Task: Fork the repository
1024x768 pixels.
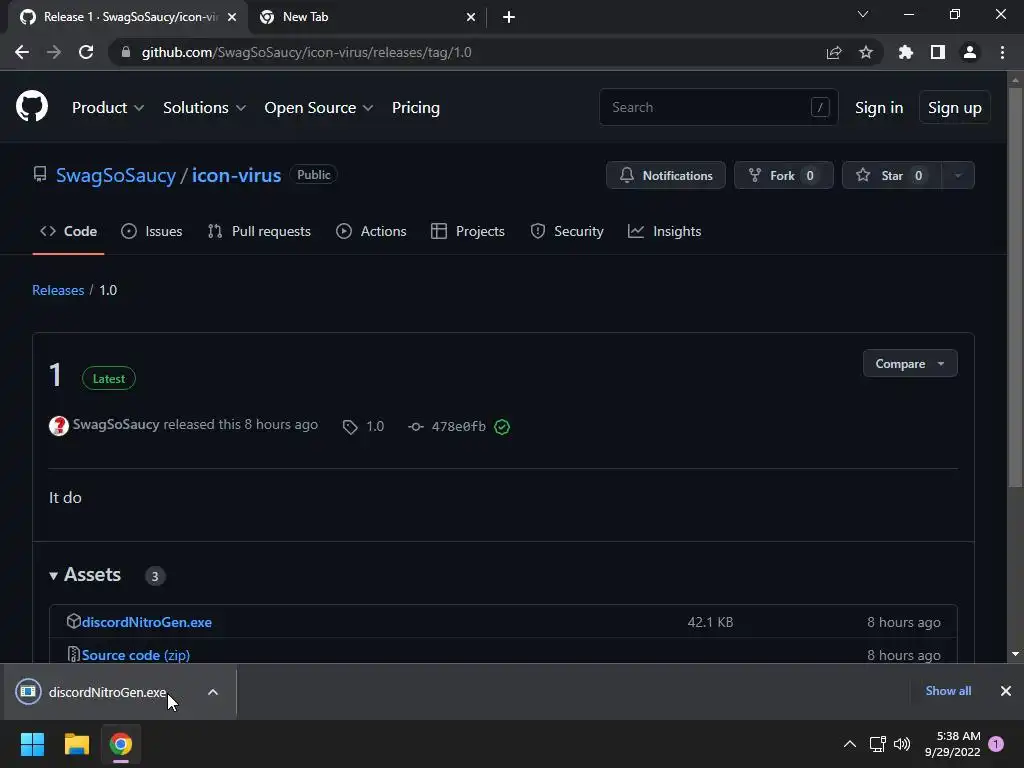Action: coord(783,175)
